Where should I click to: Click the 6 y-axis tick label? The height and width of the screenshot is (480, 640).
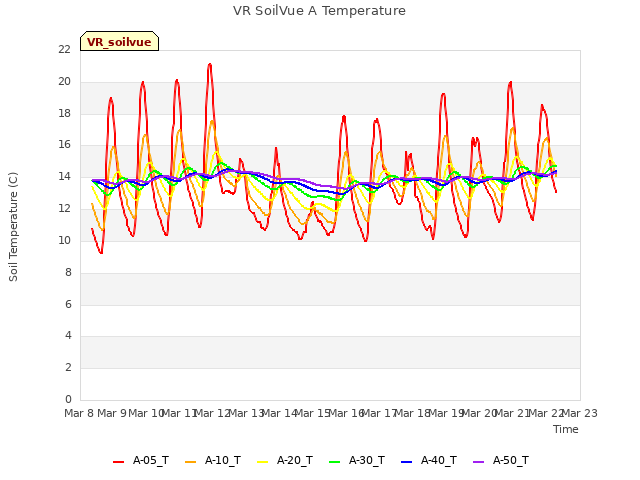pyautogui.click(x=68, y=304)
